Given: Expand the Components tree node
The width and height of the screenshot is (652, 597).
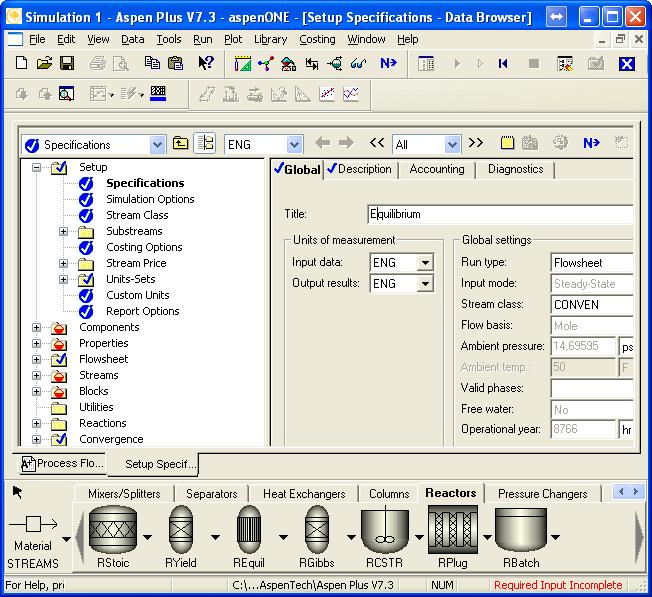Looking at the screenshot, I should pyautogui.click(x=37, y=328).
